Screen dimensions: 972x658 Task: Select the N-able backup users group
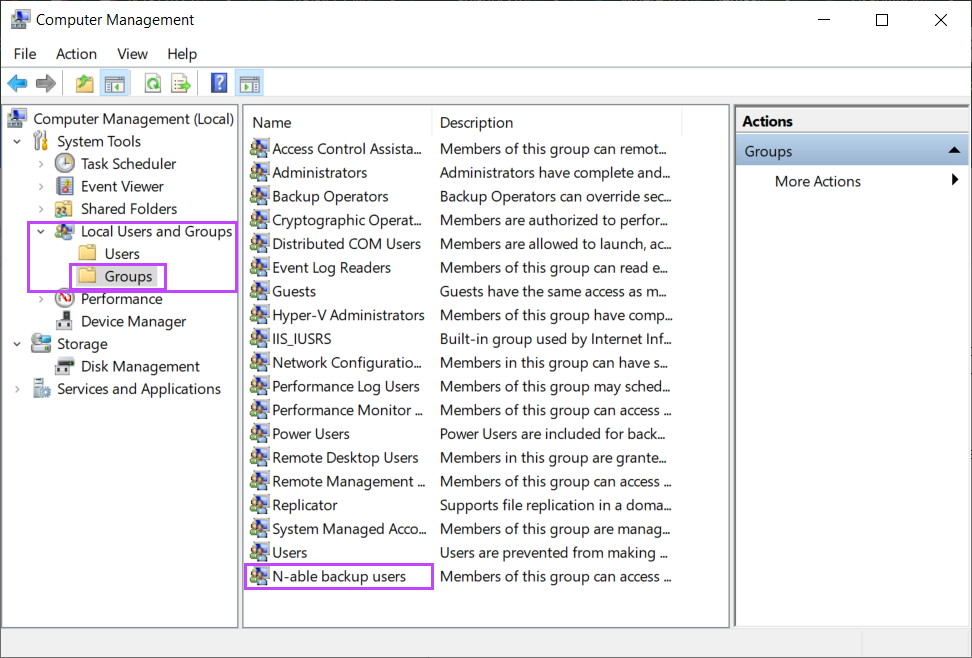click(338, 577)
